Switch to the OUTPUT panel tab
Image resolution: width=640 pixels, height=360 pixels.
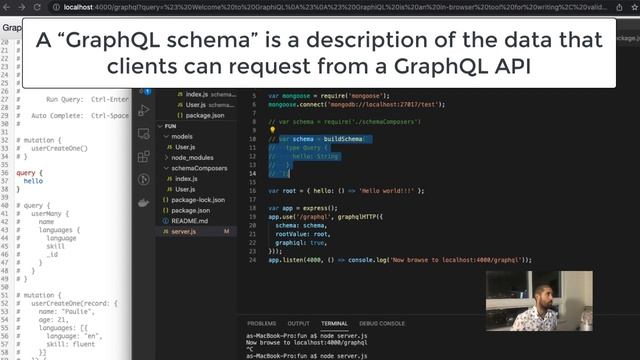(x=298, y=323)
